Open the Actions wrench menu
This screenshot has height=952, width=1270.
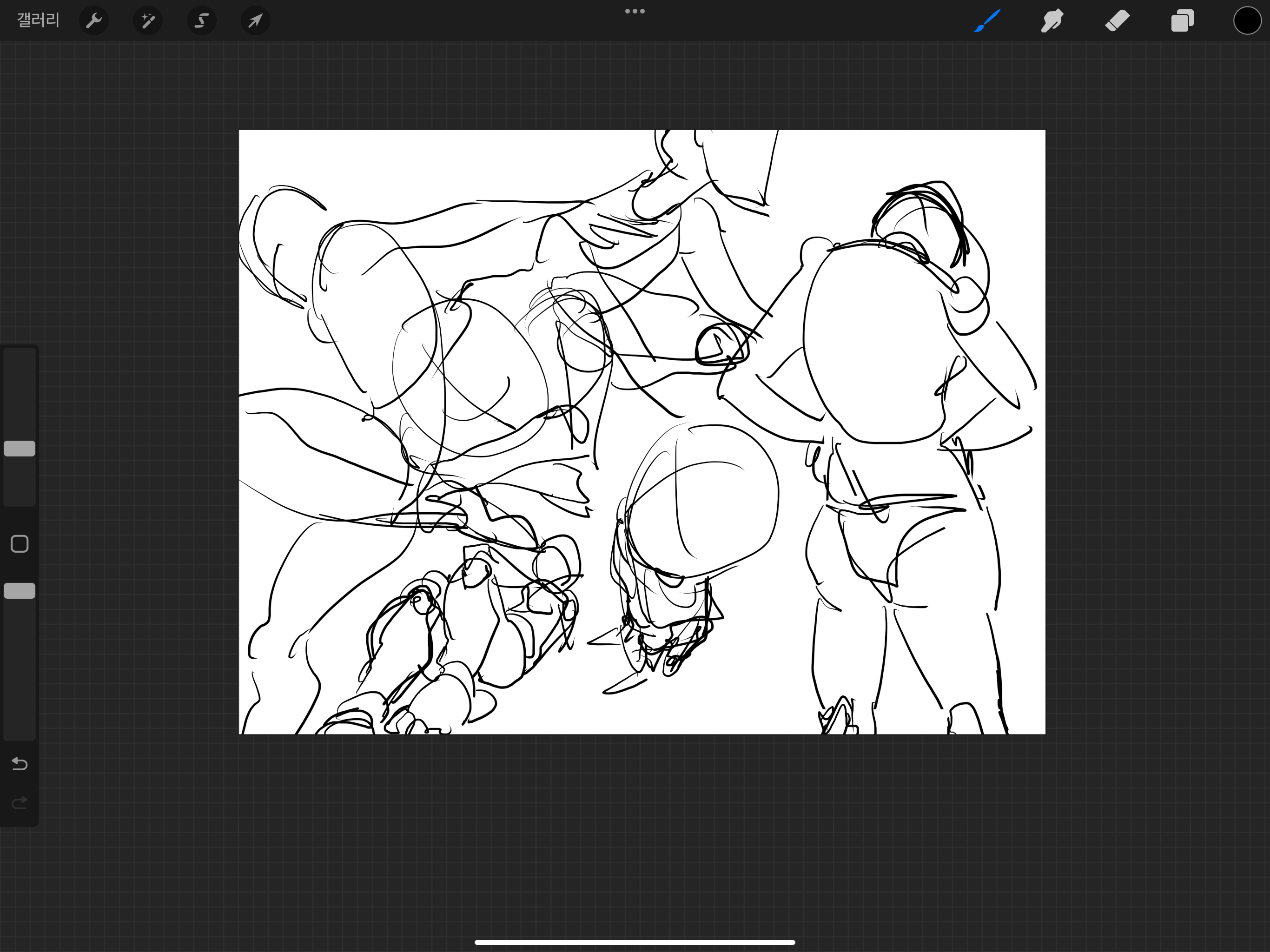pos(93,21)
